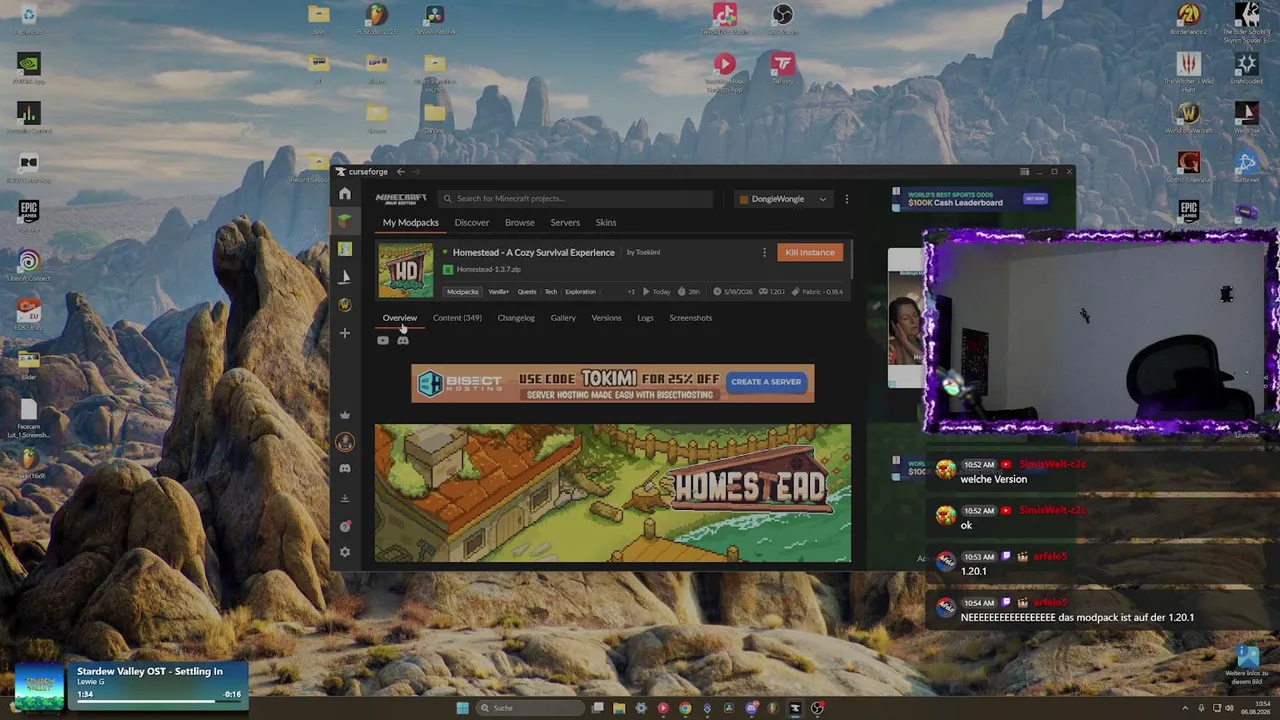Click the Quests category tag
The width and height of the screenshot is (1280, 720).
(527, 292)
